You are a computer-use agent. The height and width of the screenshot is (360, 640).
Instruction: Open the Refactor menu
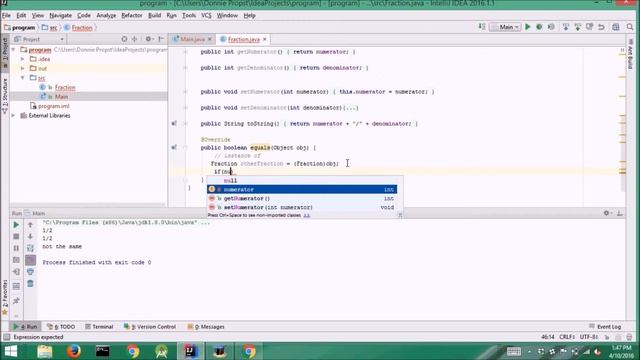point(132,16)
